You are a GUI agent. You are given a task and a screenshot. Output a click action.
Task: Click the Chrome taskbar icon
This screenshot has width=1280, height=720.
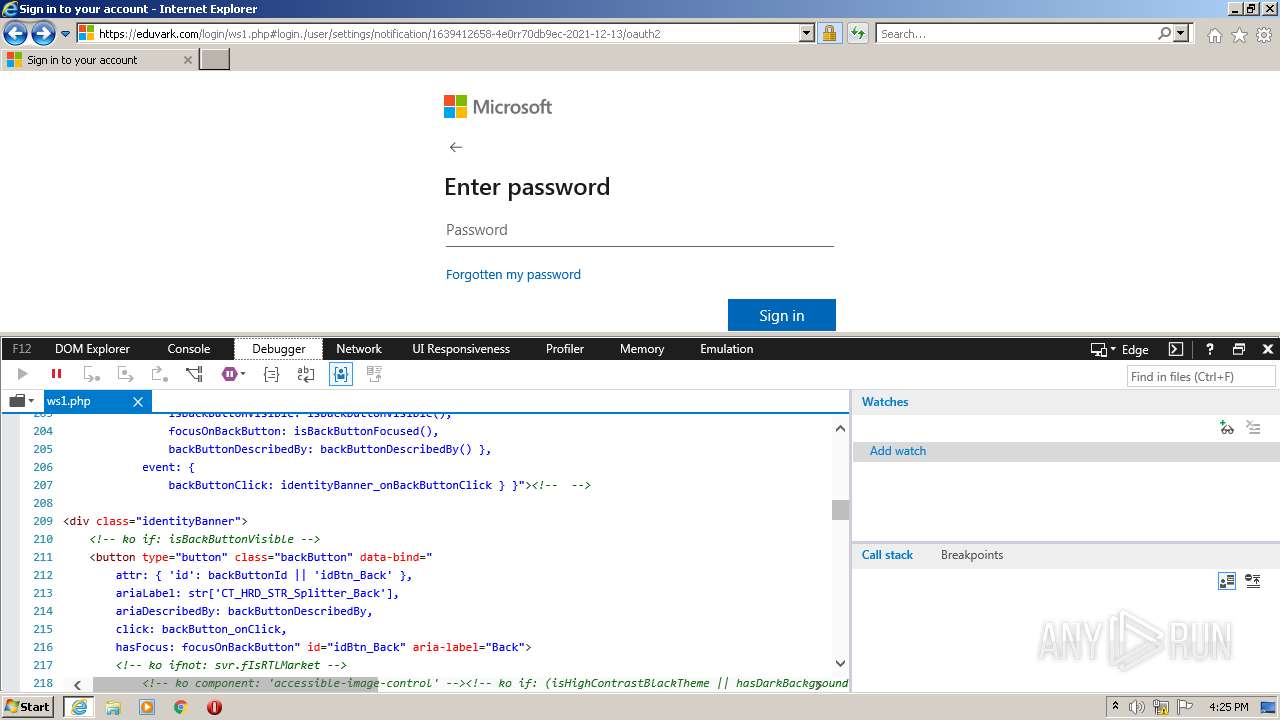(x=180, y=707)
